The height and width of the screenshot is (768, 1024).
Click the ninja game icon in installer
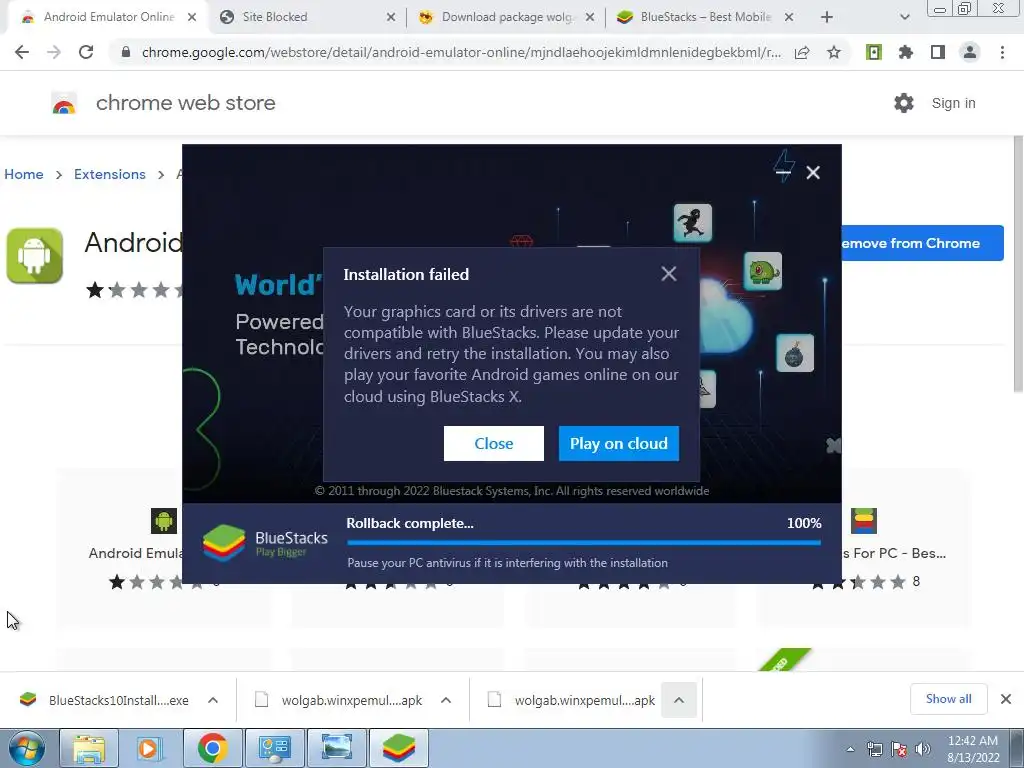pyautogui.click(x=692, y=223)
